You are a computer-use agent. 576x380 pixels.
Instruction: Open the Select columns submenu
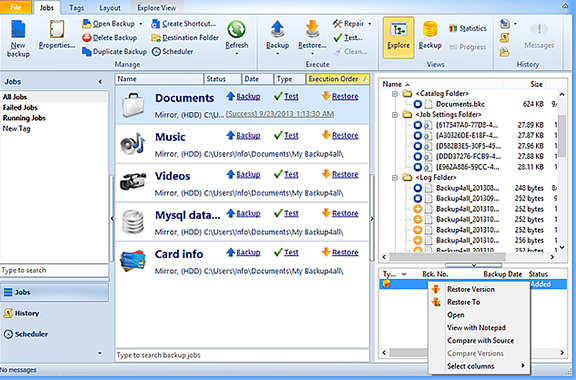coord(479,366)
